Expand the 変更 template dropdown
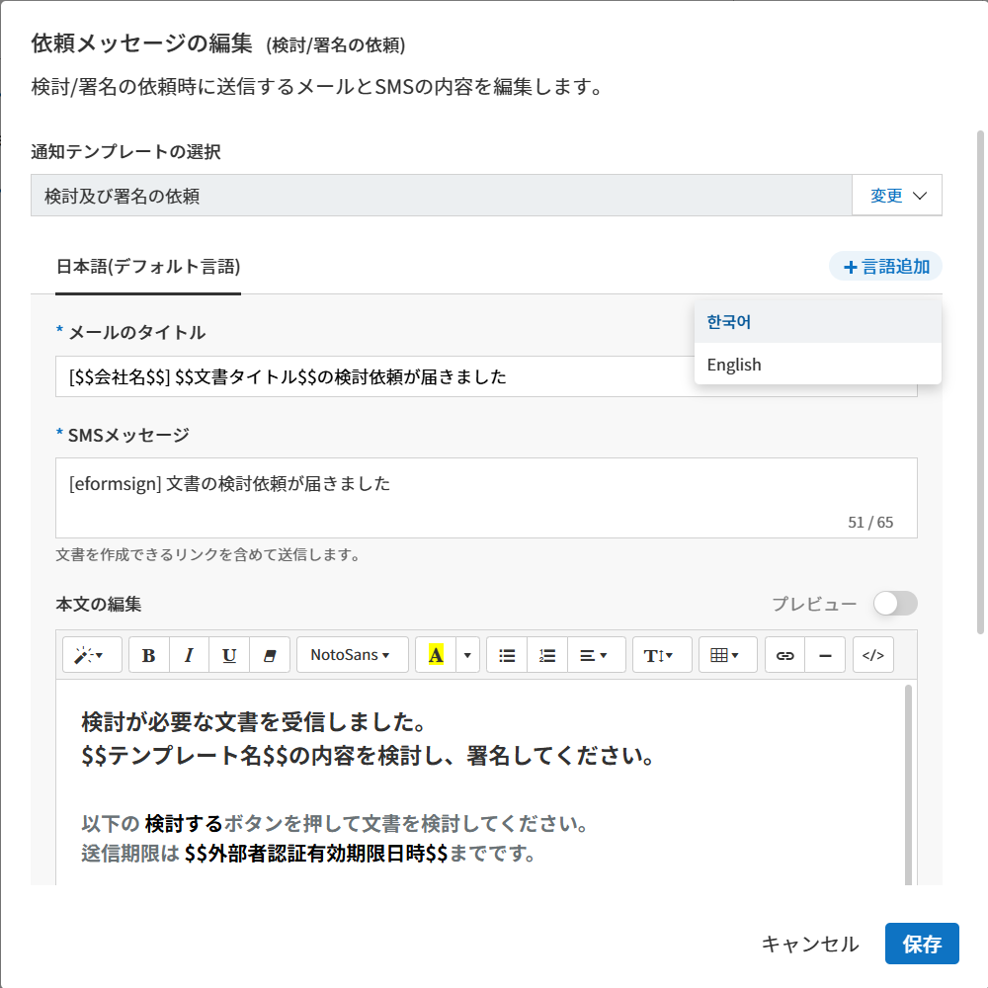Screen dimensions: 988x988 [x=896, y=196]
